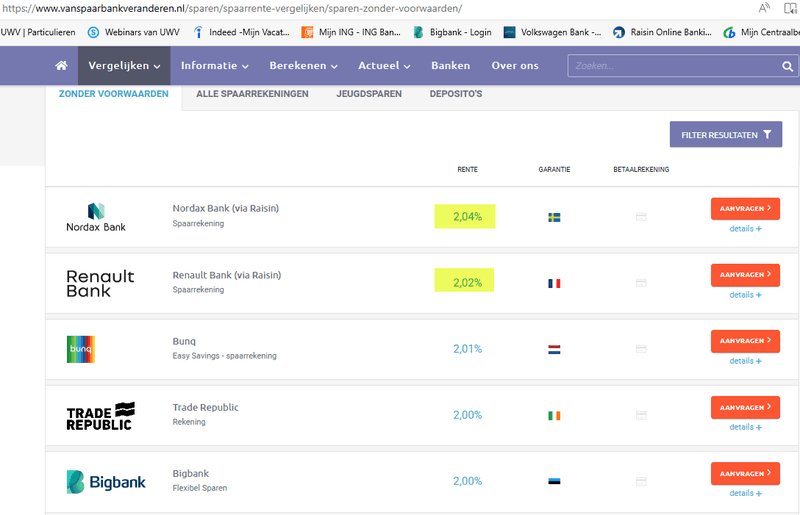Click the betaalrekening card icon for Bunq
Screen dimensions: 800x515
point(641,349)
